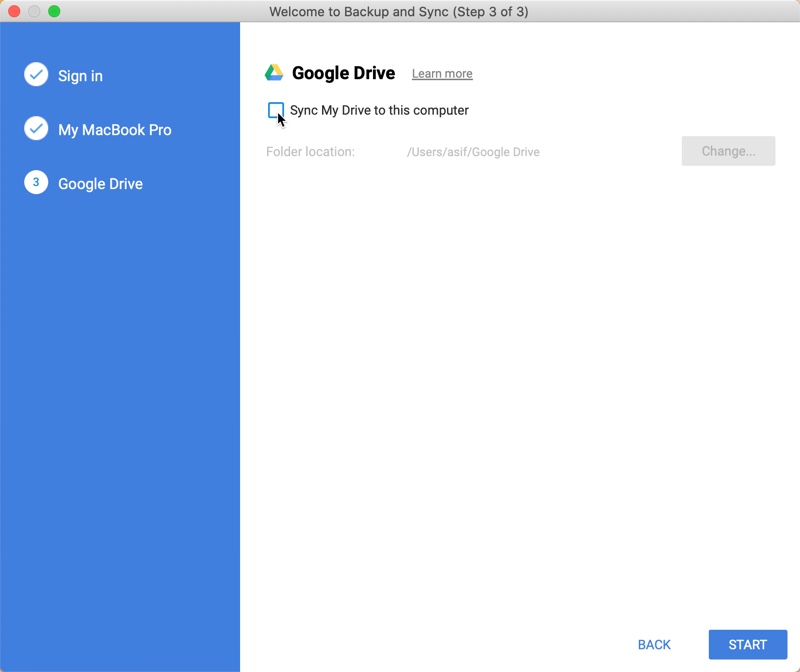Go BACK to the previous step
Viewport: 800px width, 672px height.
(654, 644)
